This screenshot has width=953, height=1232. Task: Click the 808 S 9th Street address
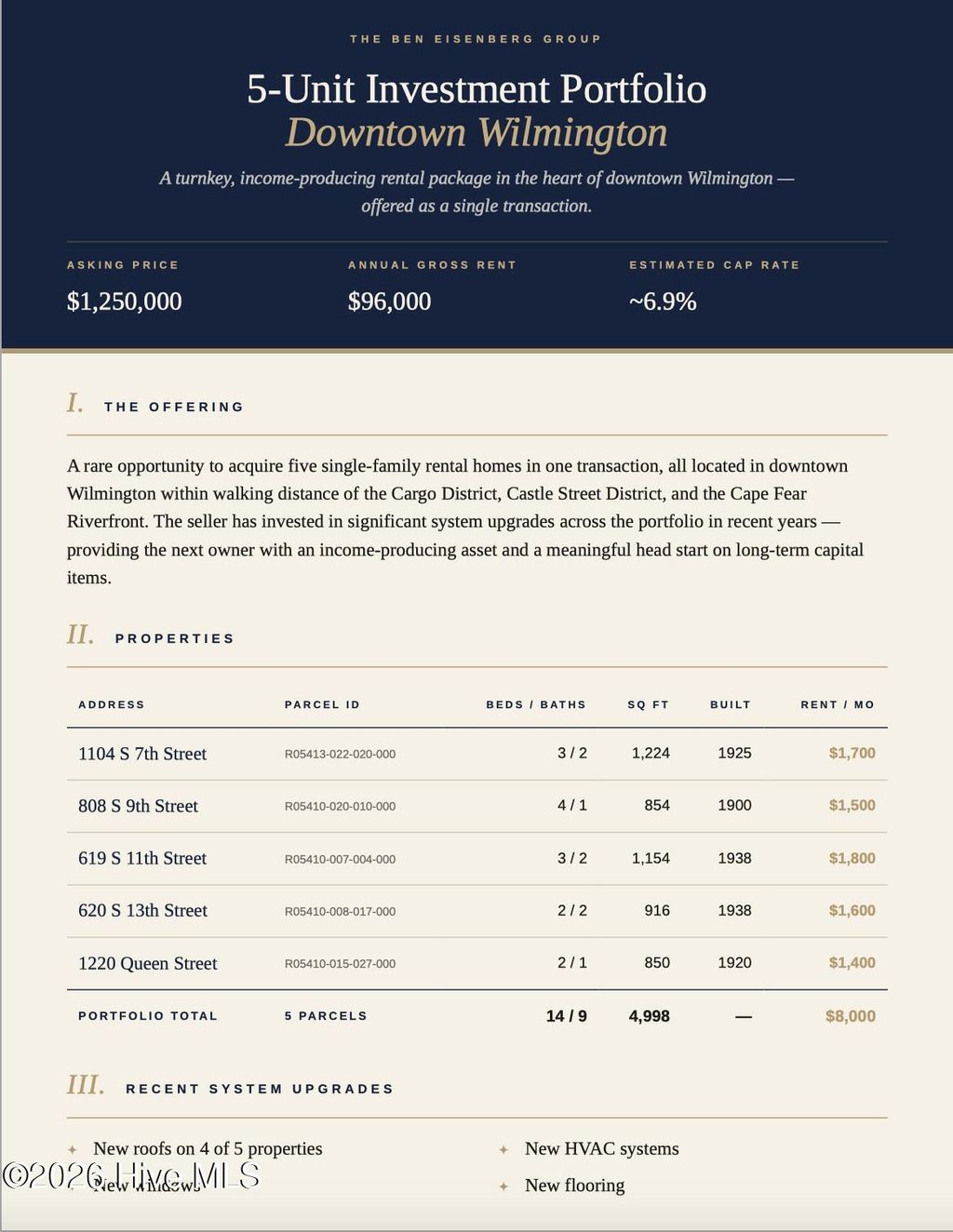138,806
